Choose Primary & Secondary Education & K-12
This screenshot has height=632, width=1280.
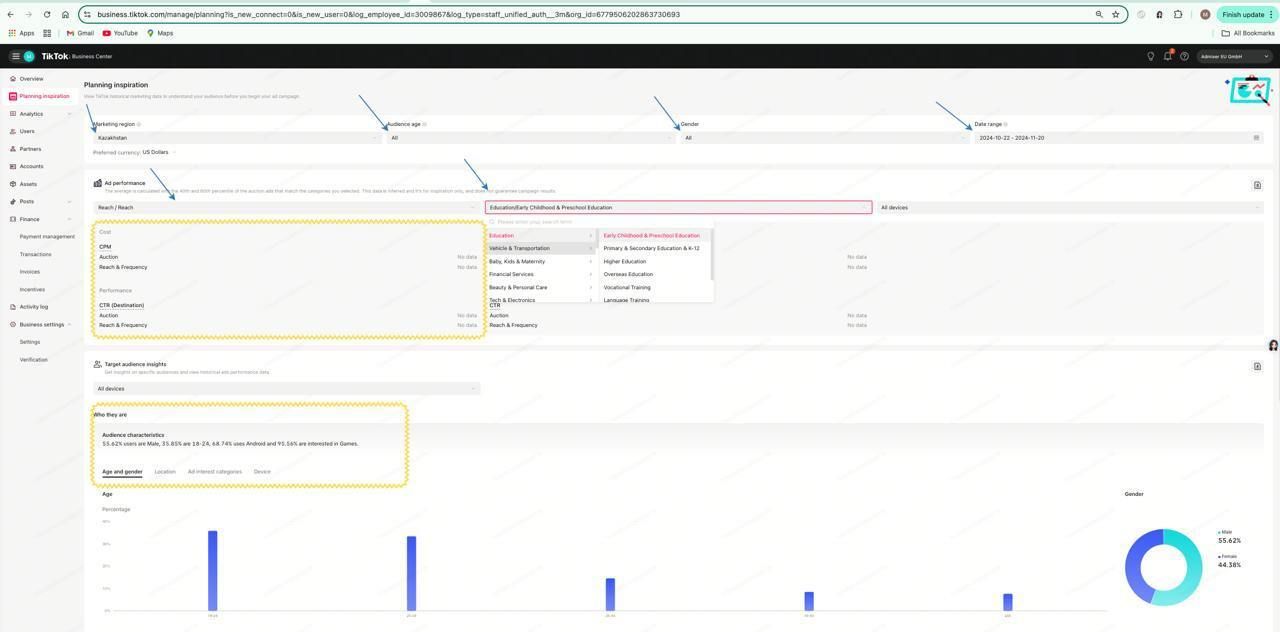click(x=654, y=248)
